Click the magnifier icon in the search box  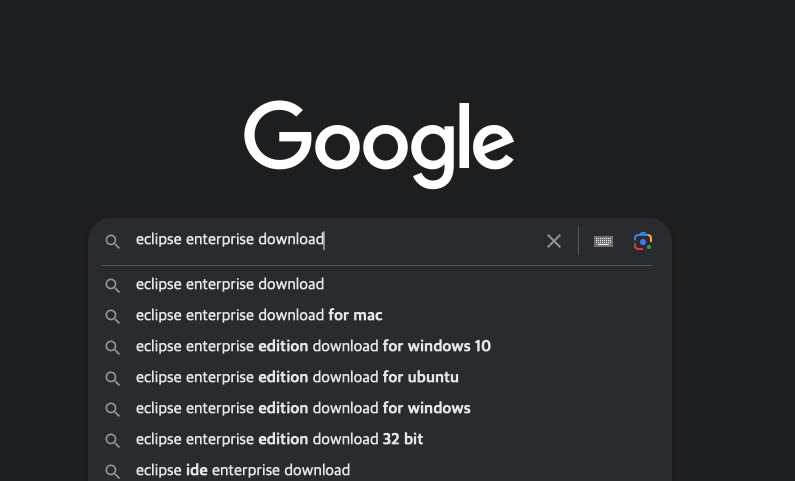tap(113, 242)
